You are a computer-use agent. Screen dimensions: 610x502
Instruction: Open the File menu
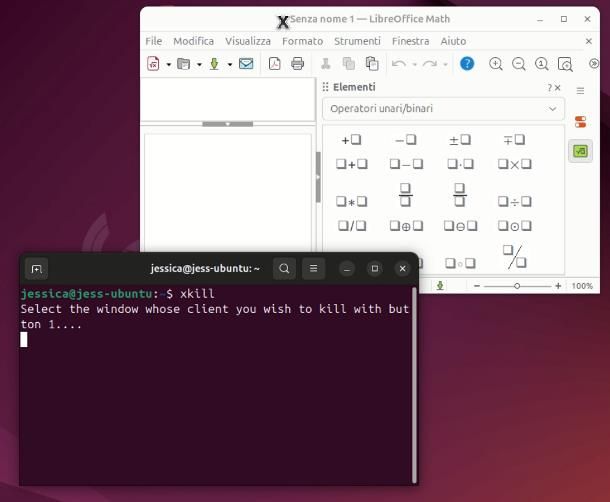[154, 41]
